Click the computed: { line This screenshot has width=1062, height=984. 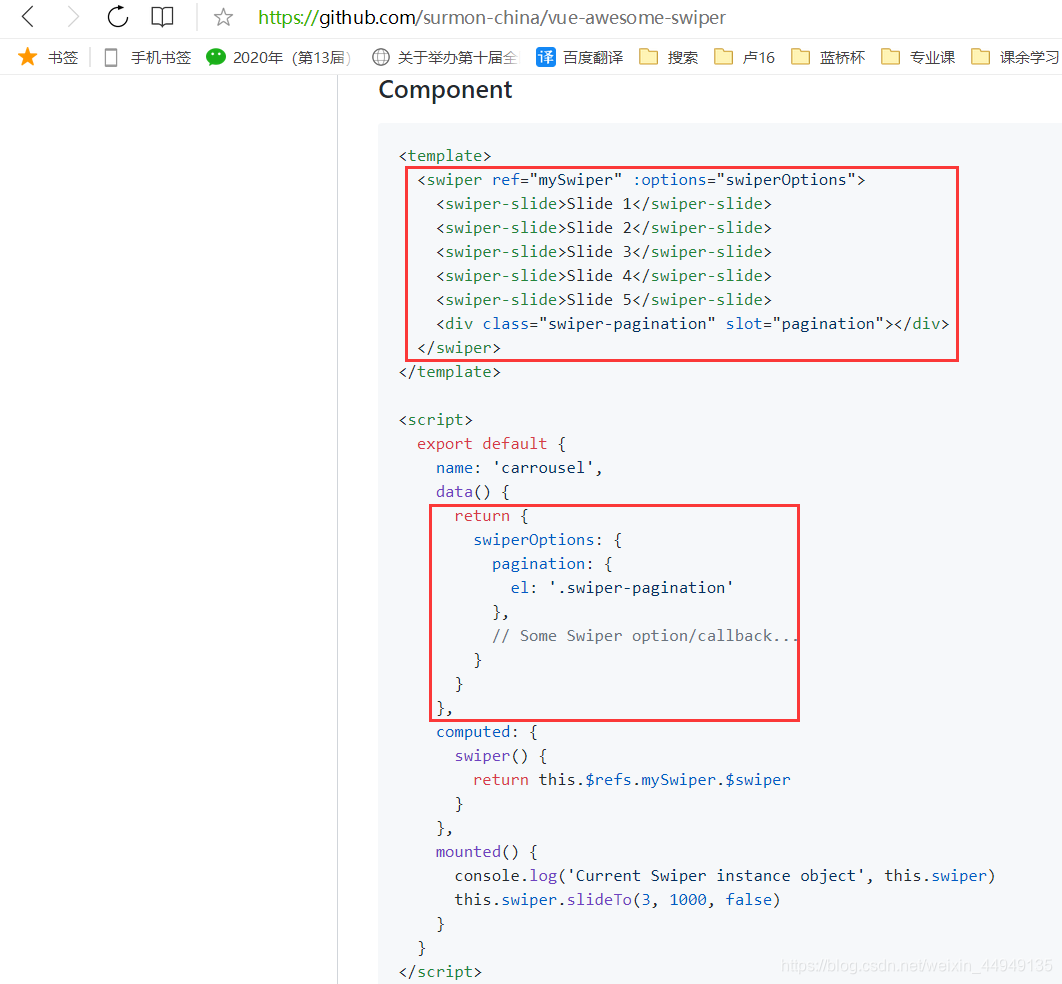(x=486, y=732)
